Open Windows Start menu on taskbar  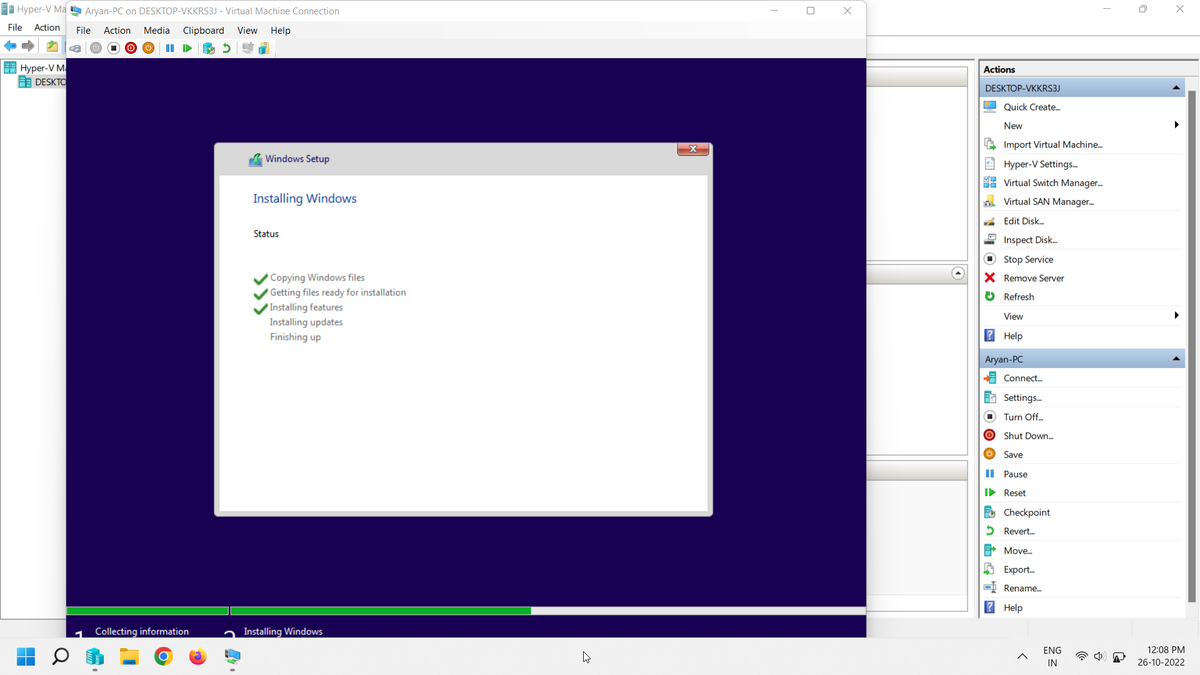pos(26,657)
